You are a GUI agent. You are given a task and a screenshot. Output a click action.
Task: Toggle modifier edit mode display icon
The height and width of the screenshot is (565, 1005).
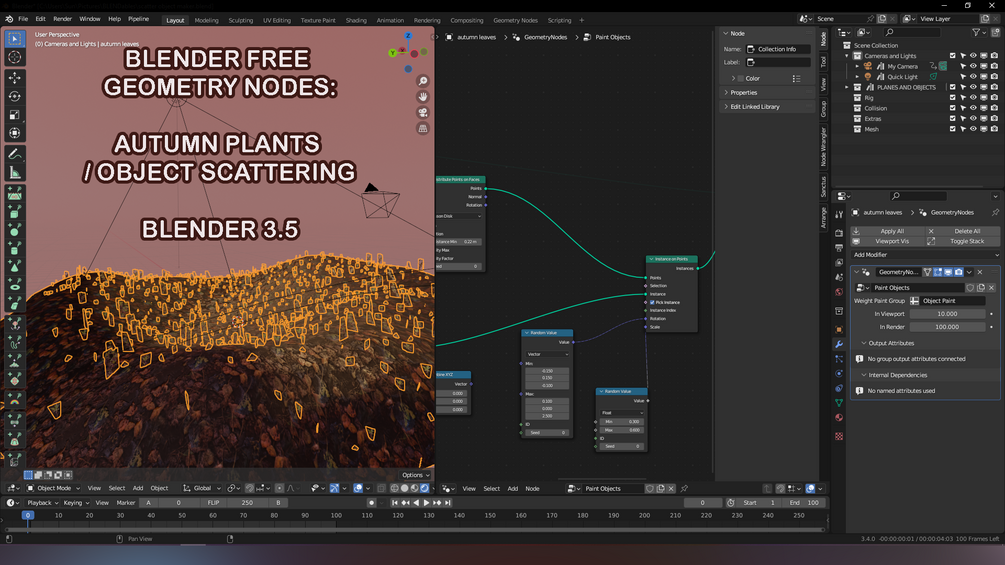coord(938,272)
